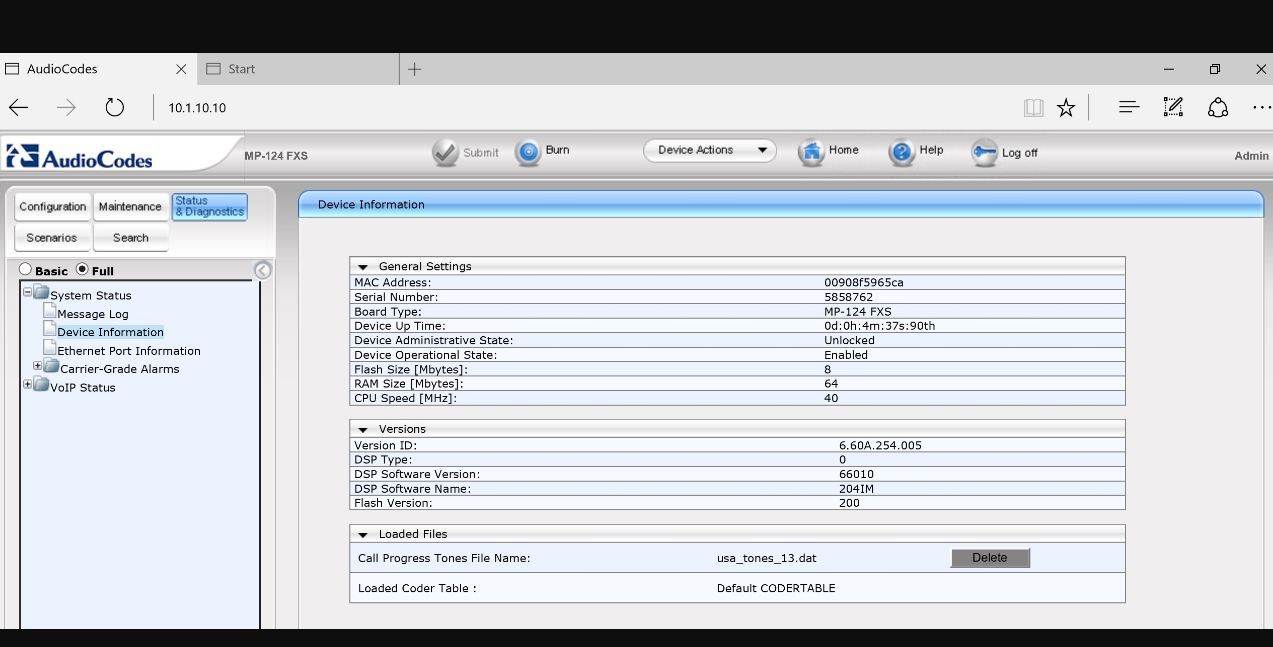Open the Search tab
The height and width of the screenshot is (647, 1273).
(130, 238)
